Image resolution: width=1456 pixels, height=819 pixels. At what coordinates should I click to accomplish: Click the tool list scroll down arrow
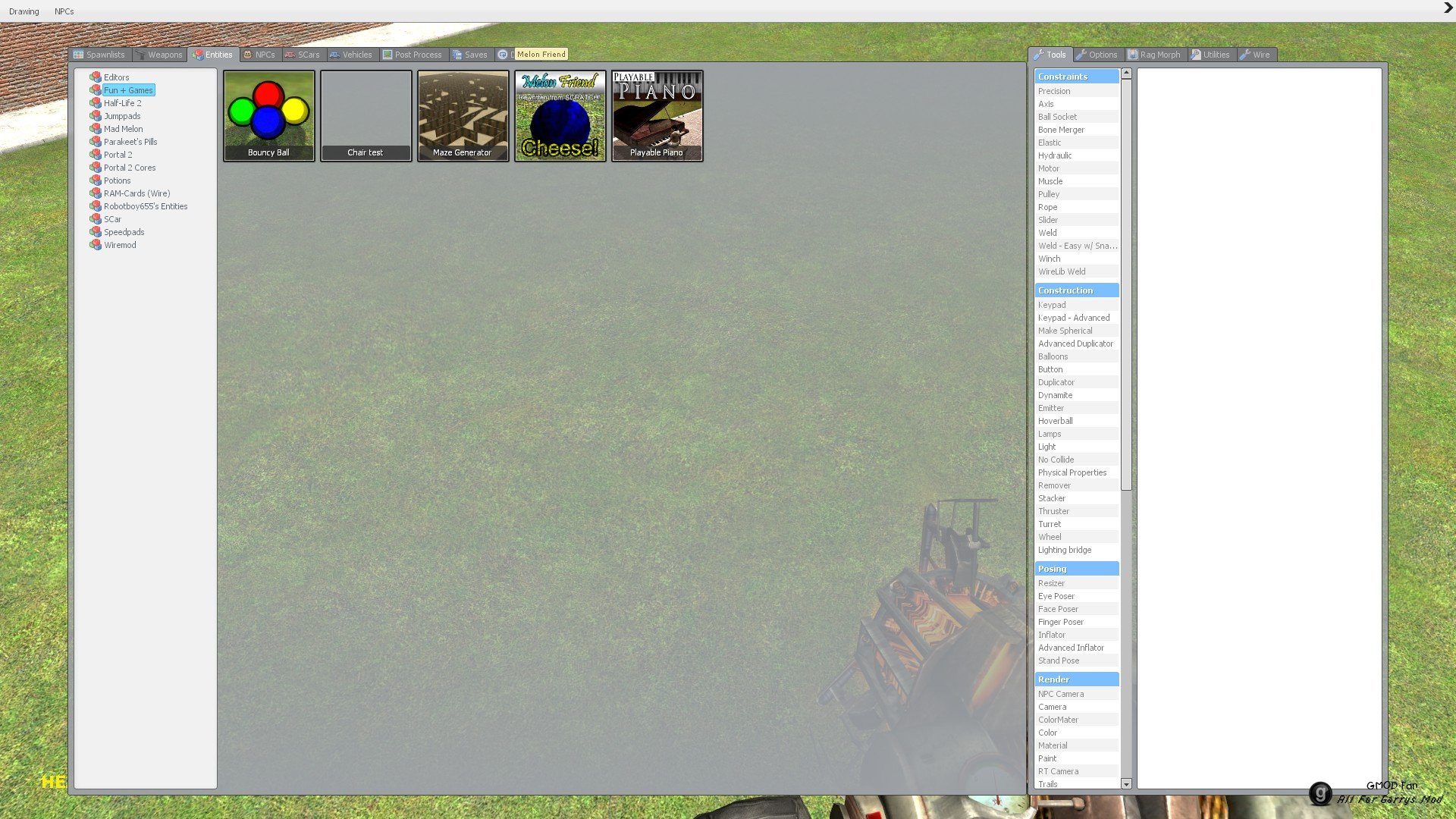1126,784
